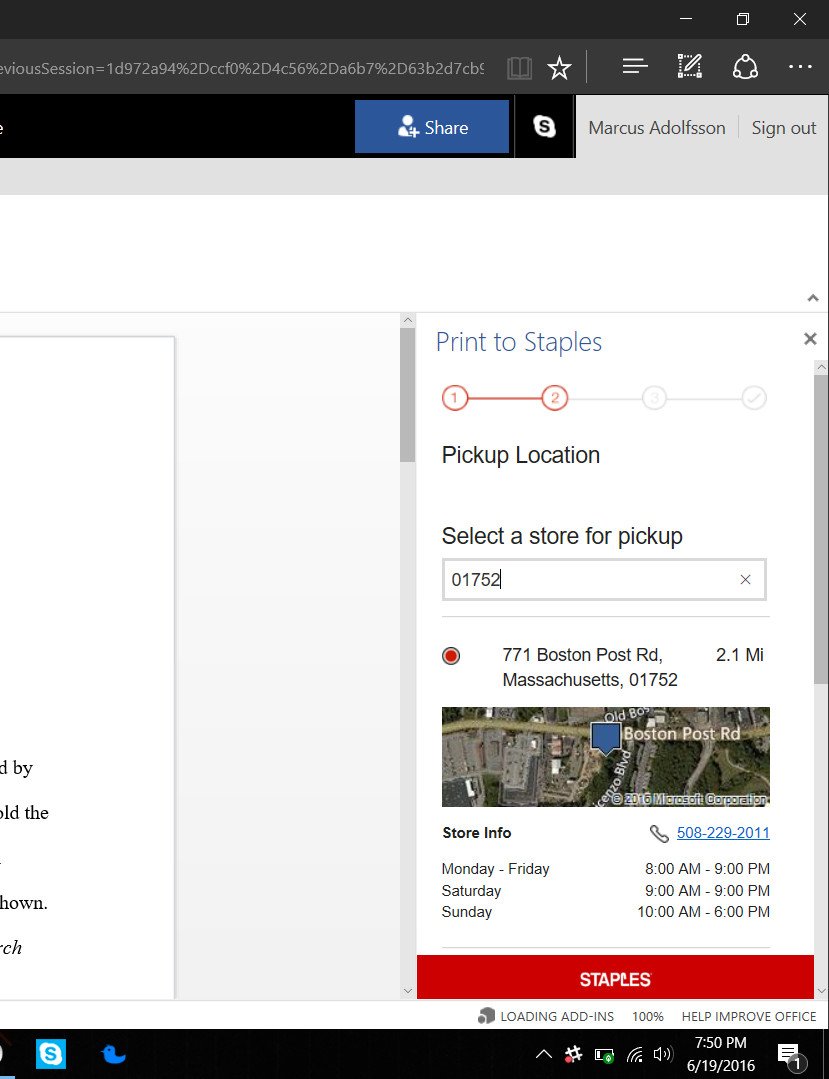Click the blue Share button
The width and height of the screenshot is (829, 1079).
tap(432, 127)
